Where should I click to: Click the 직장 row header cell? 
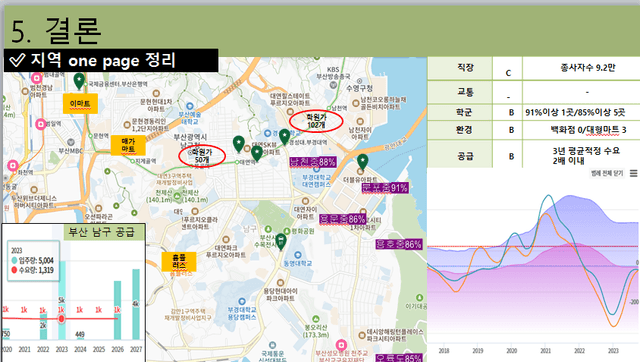[460, 69]
